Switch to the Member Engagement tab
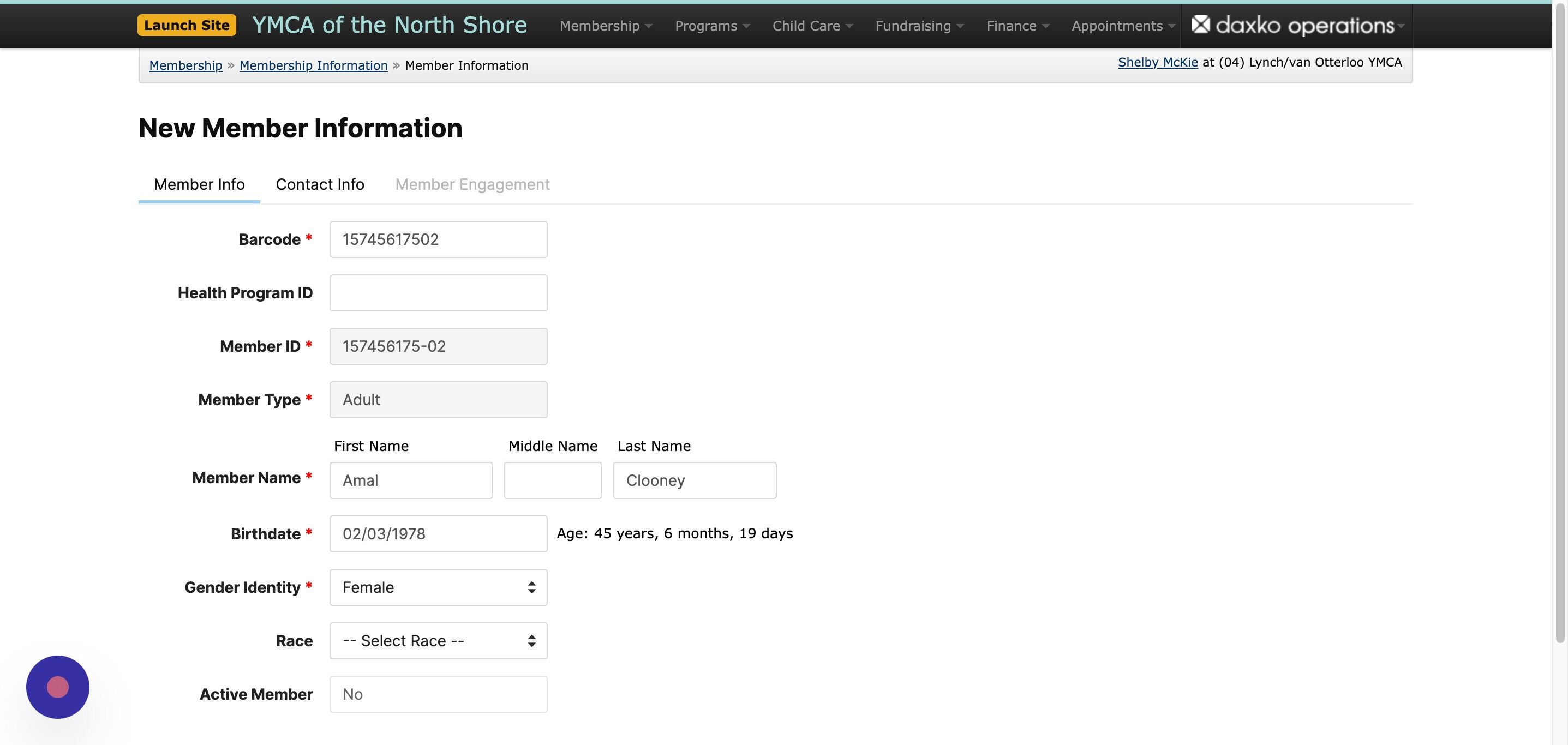This screenshot has height=745, width=1568. [x=472, y=184]
